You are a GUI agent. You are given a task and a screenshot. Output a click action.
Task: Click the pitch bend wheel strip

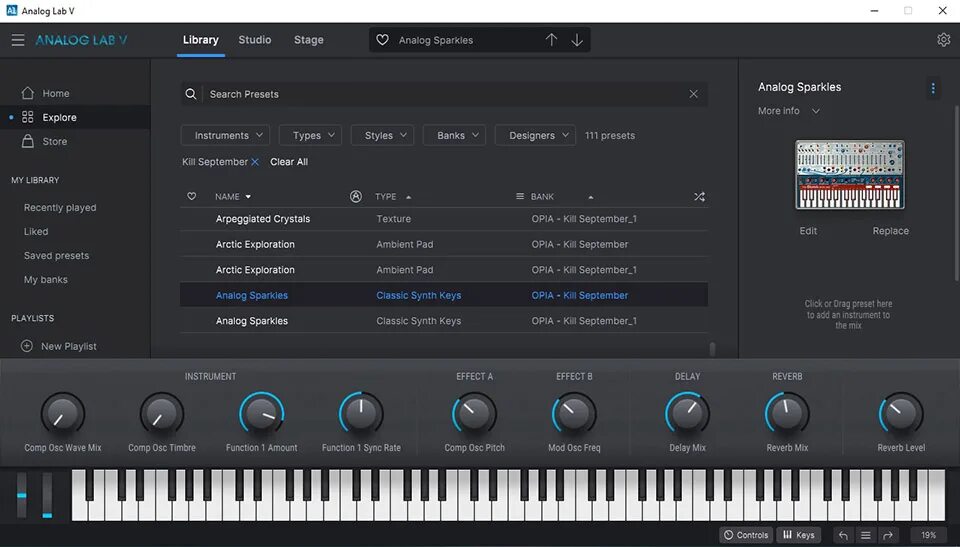tap(22, 495)
